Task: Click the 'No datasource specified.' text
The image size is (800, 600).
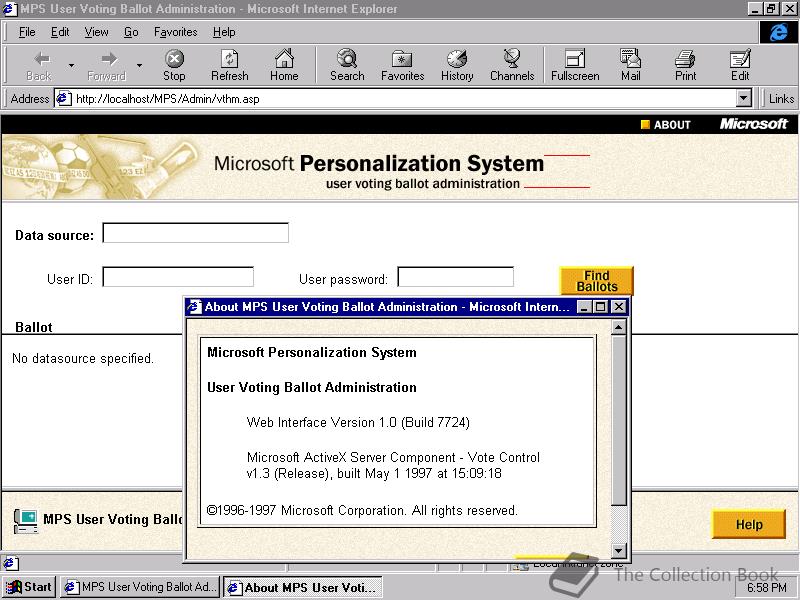Action: (83, 359)
